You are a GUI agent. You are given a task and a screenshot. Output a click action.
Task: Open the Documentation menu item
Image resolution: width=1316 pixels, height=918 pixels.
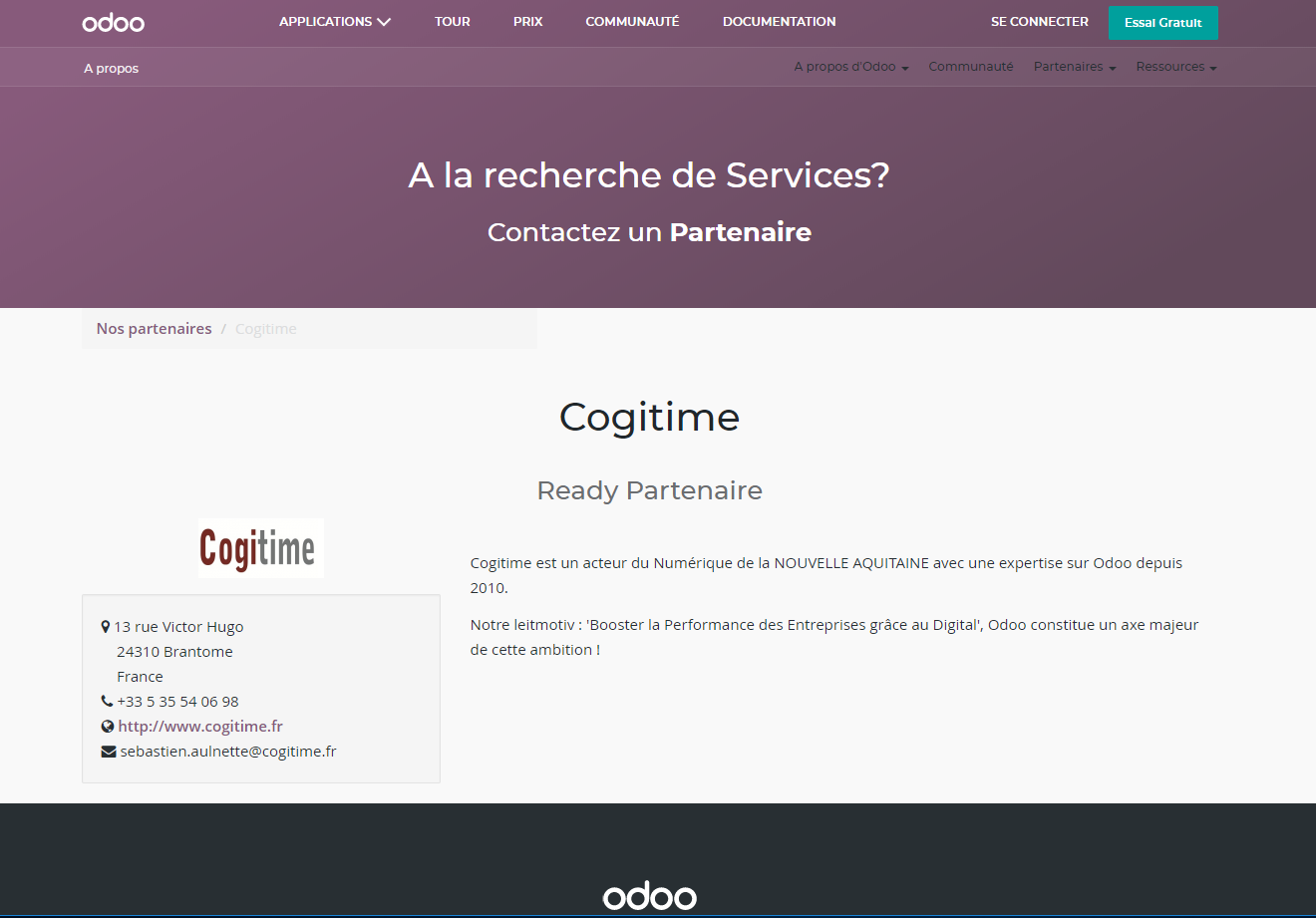(x=780, y=22)
